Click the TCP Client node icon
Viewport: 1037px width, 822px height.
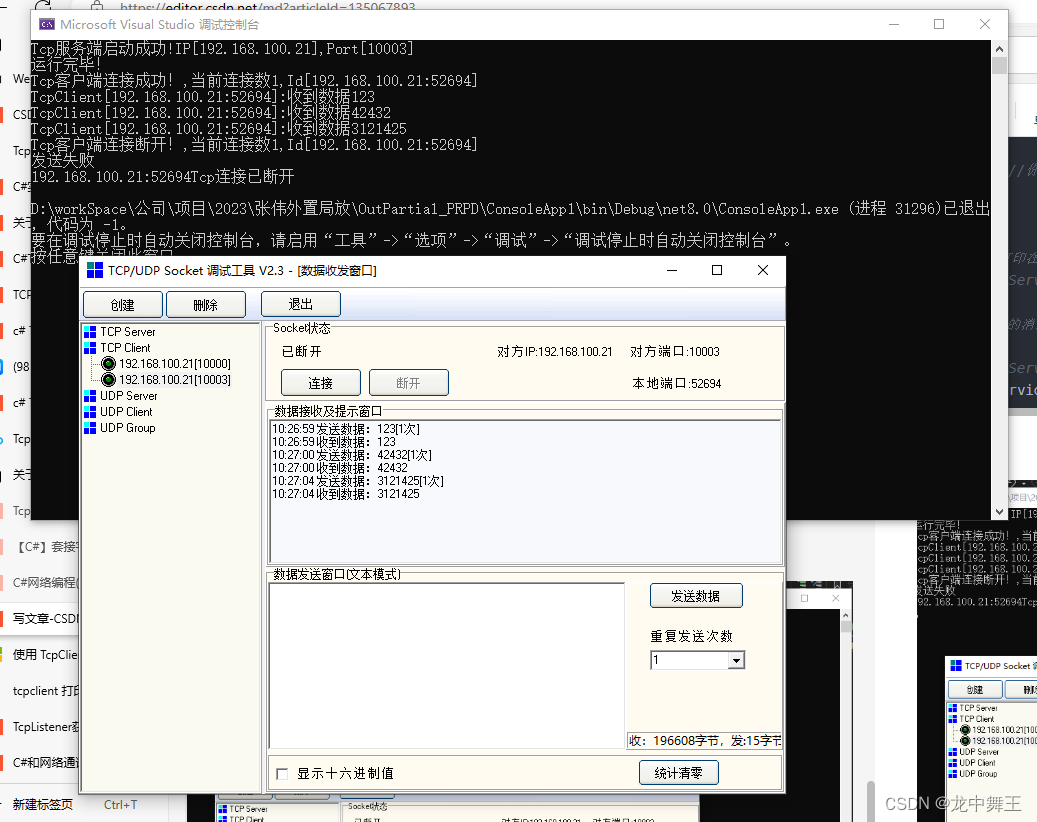click(x=90, y=348)
